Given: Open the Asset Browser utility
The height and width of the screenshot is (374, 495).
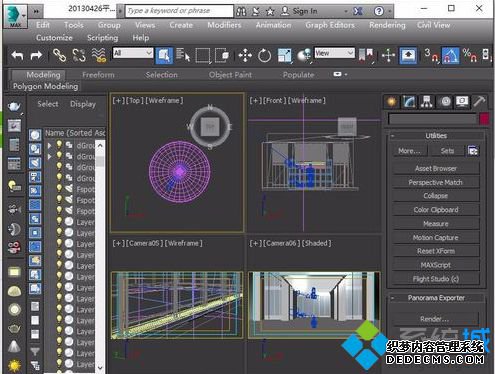Looking at the screenshot, I should pyautogui.click(x=436, y=169).
